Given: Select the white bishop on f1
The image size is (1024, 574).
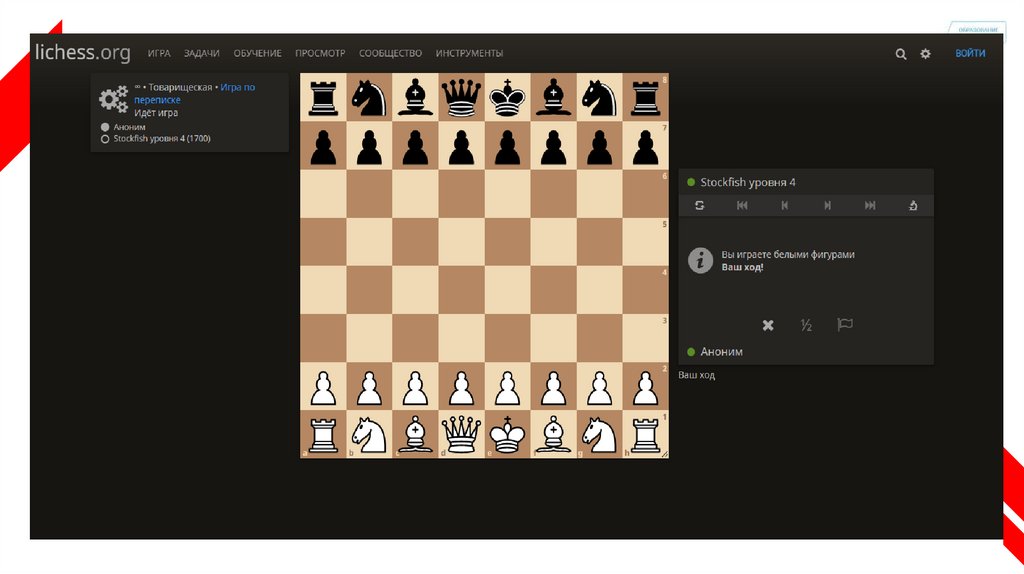Looking at the screenshot, I should pos(553,434).
